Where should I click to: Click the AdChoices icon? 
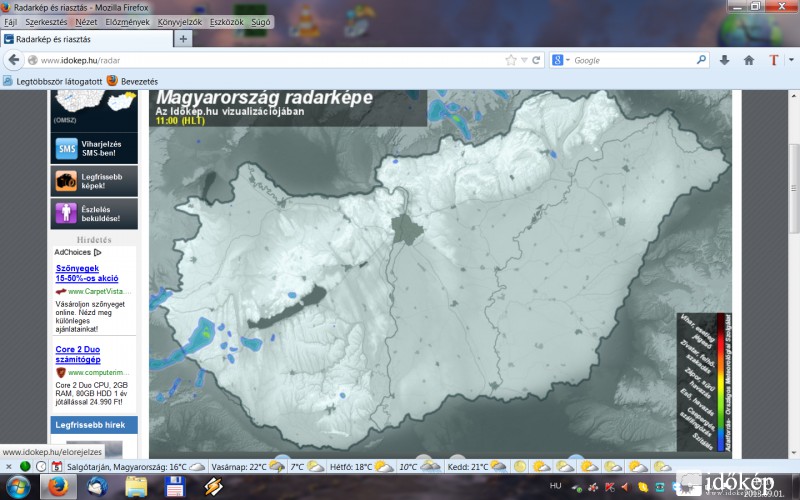tap(97, 252)
